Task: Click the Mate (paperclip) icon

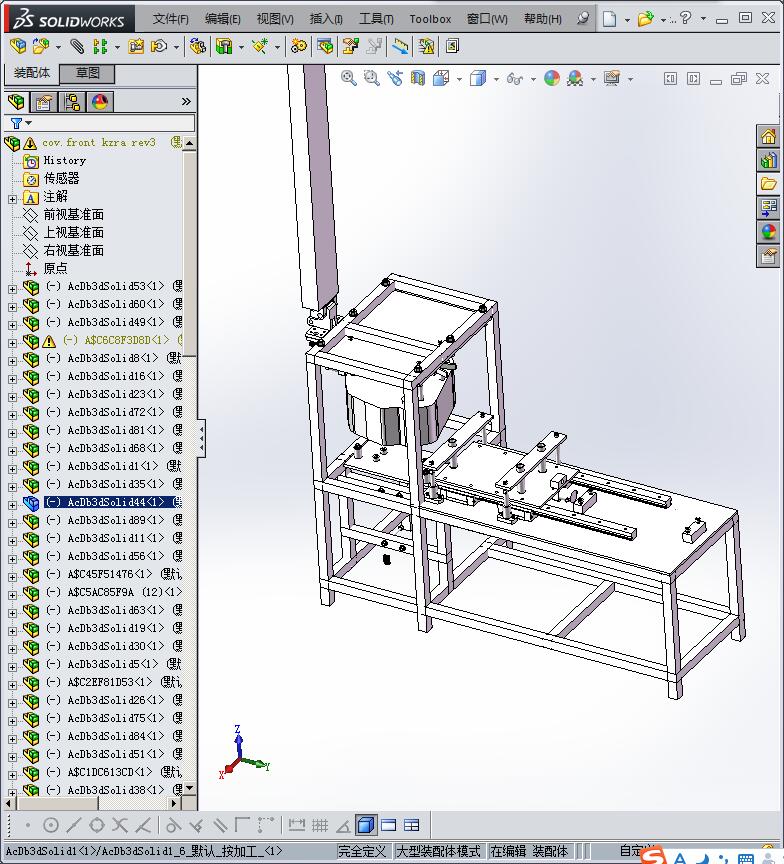Action: click(77, 46)
